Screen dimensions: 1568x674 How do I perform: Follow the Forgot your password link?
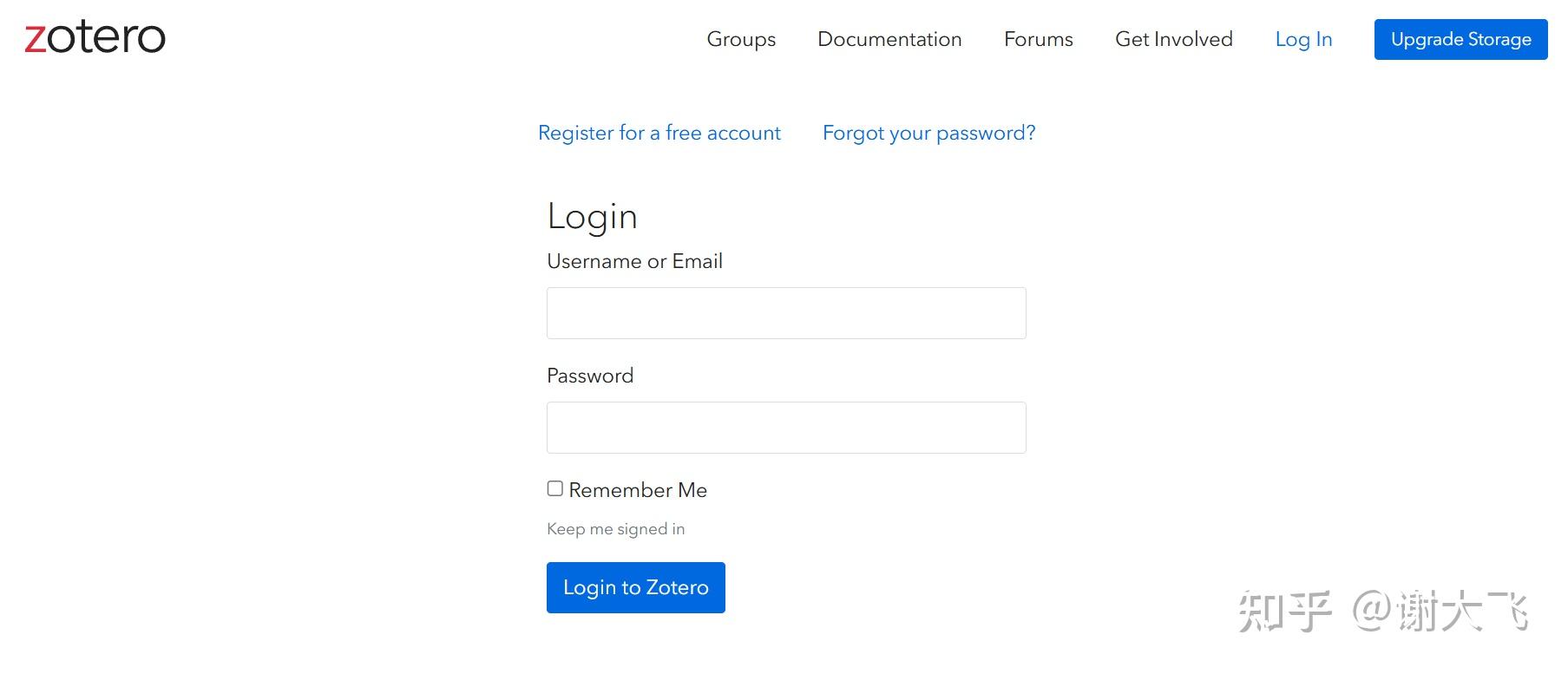pyautogui.click(x=928, y=133)
